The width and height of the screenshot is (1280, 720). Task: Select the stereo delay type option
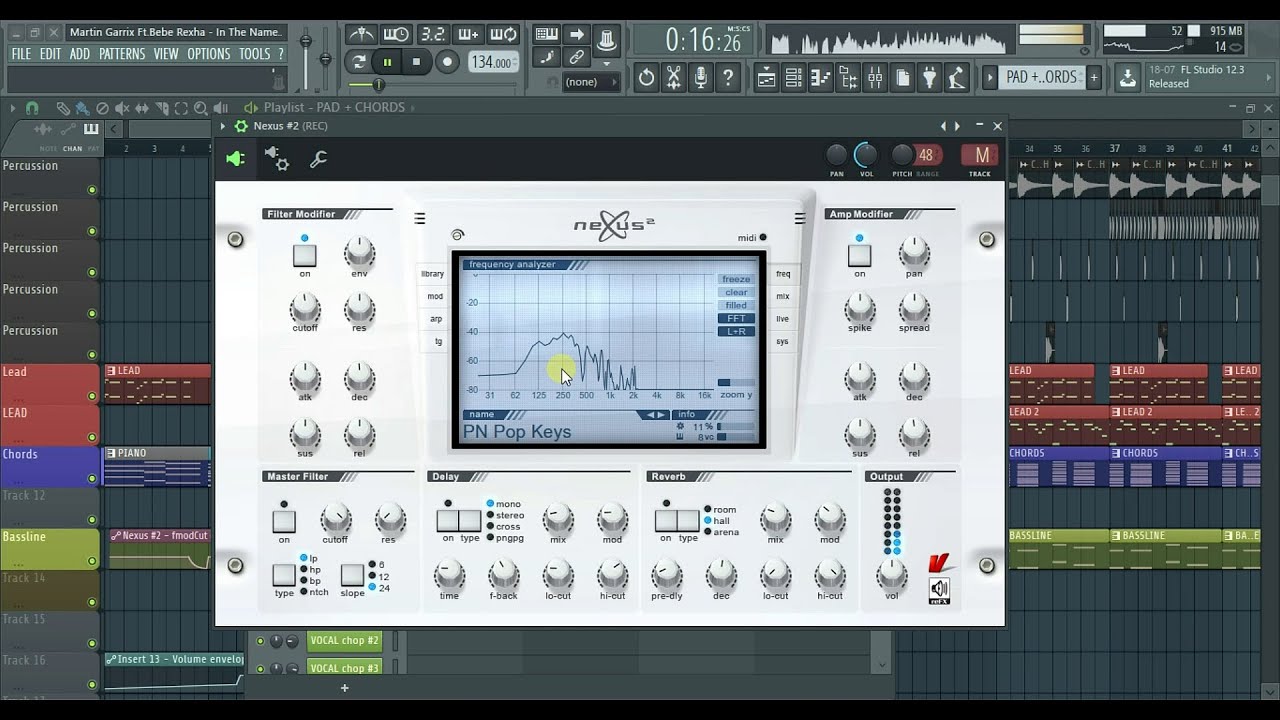click(503, 515)
